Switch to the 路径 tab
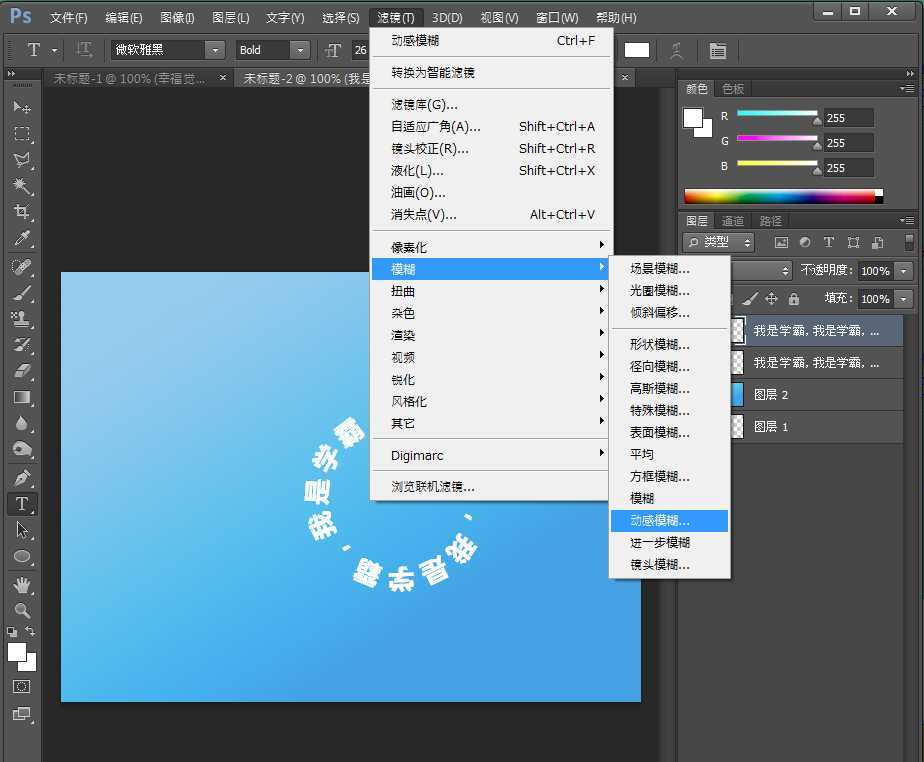 tap(770, 221)
